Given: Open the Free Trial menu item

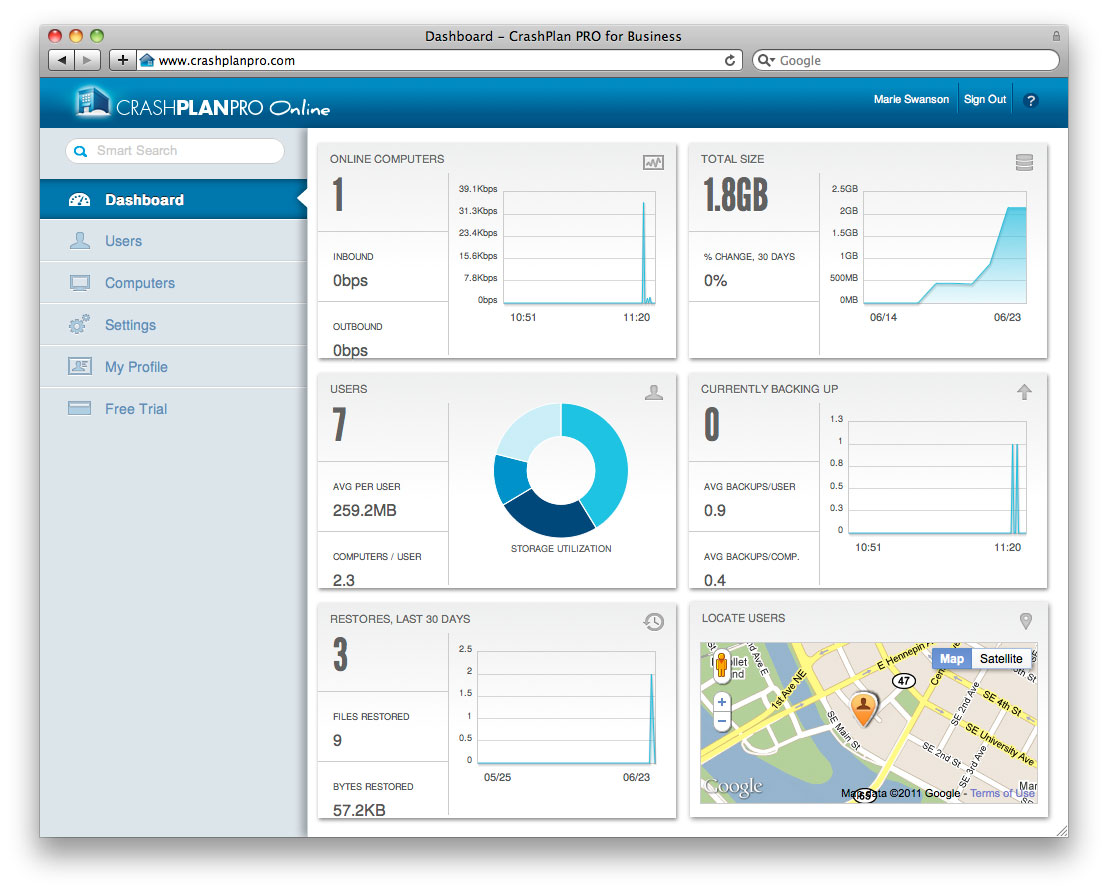Looking at the screenshot, I should coord(174,409).
